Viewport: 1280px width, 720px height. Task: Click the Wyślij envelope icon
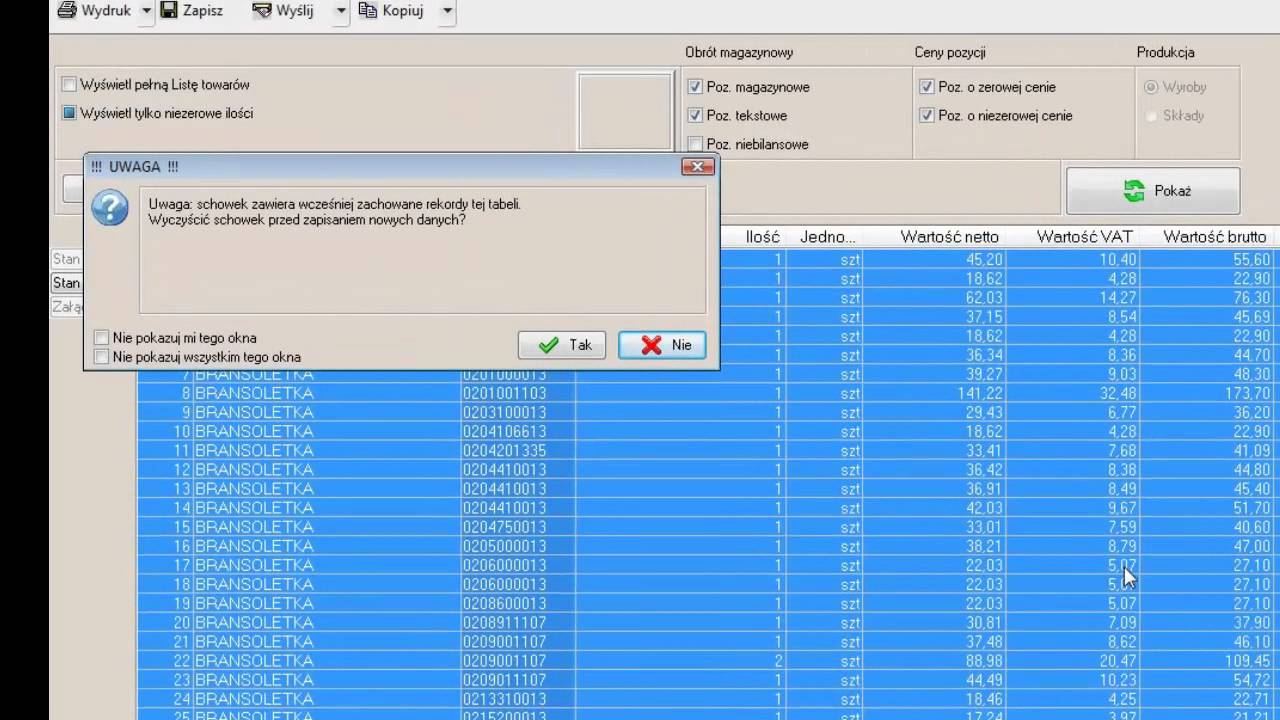click(263, 11)
